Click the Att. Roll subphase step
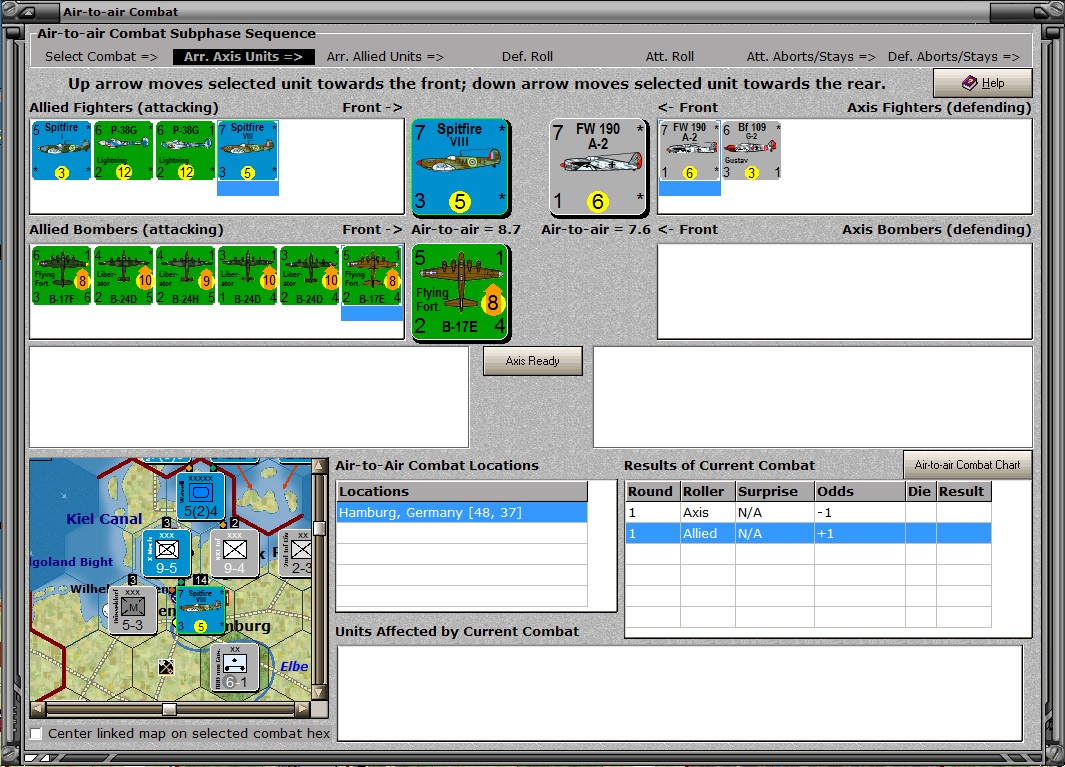Image resolution: width=1065 pixels, height=767 pixels. 670,57
